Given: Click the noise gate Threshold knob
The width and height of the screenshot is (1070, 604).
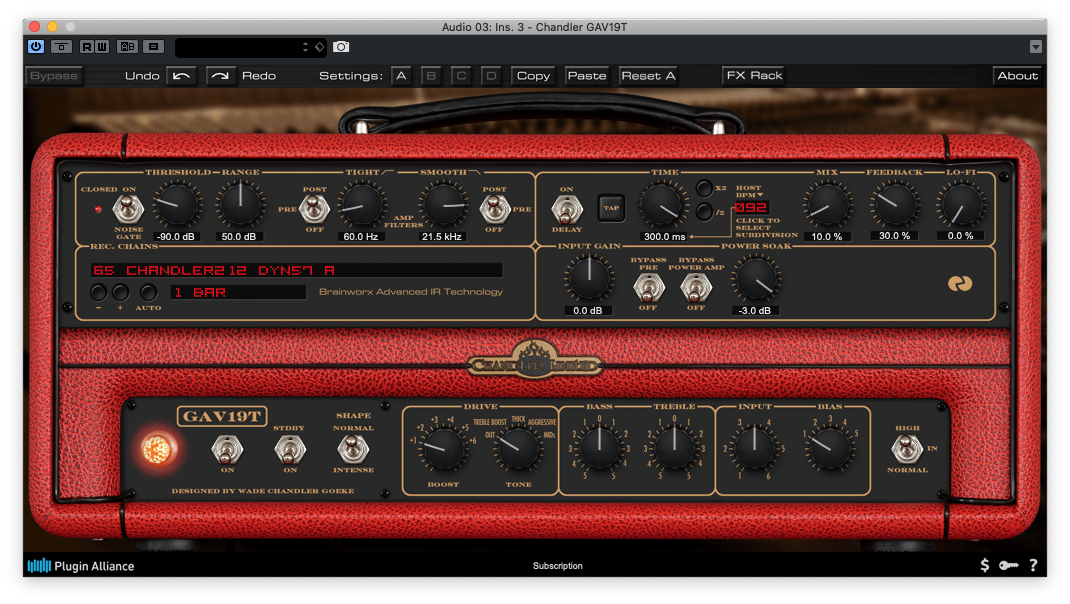Looking at the screenshot, I should (177, 205).
